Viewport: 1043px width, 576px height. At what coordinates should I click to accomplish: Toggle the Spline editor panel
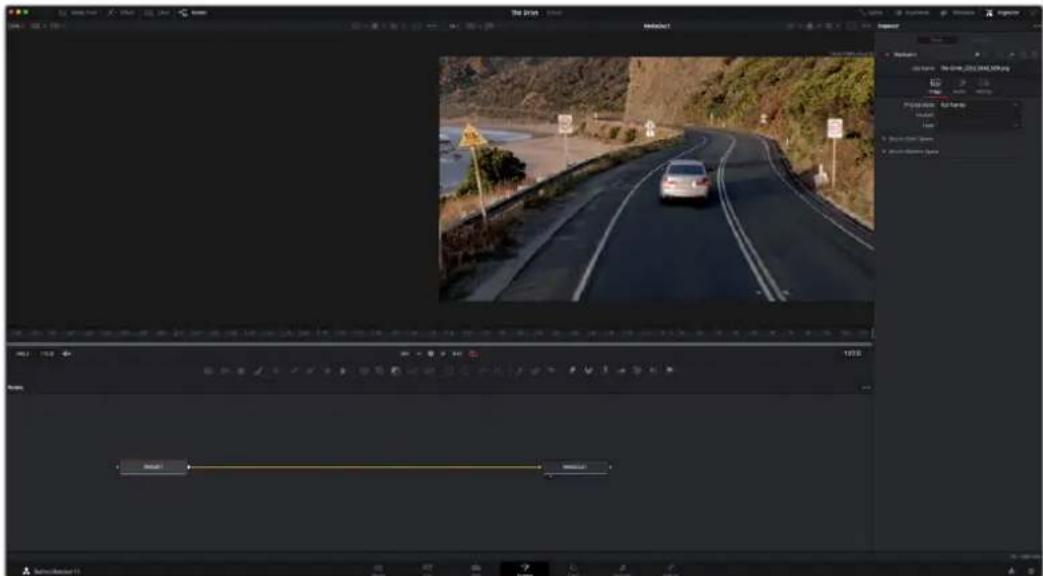[872, 13]
